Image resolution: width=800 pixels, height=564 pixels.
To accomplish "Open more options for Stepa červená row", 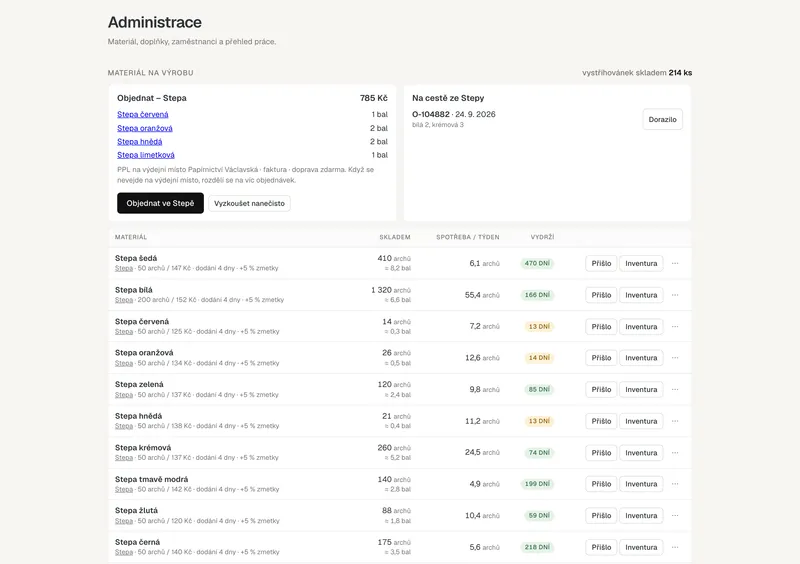I will click(x=675, y=327).
